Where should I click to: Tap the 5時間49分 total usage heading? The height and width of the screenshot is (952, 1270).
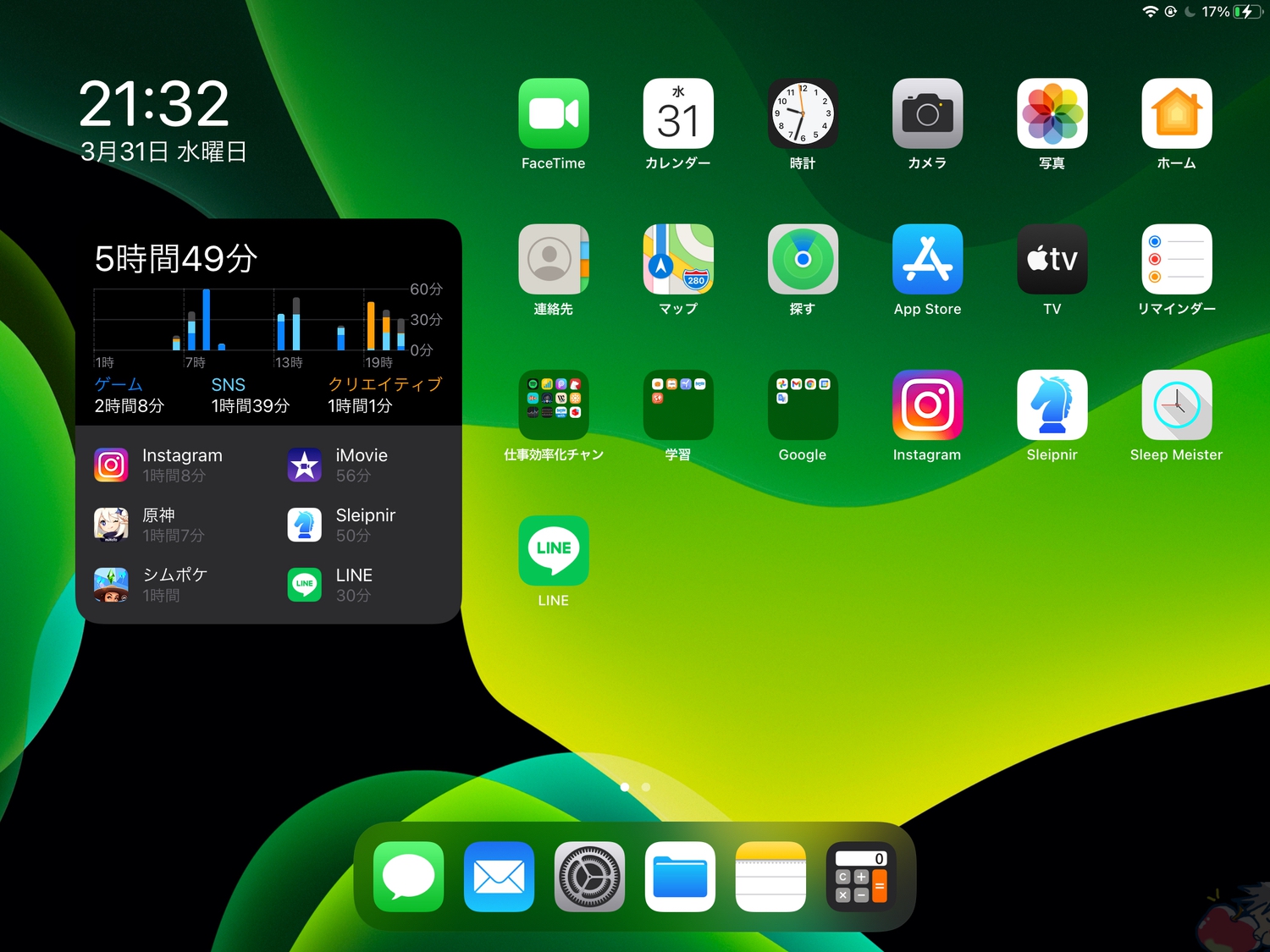tap(176, 258)
